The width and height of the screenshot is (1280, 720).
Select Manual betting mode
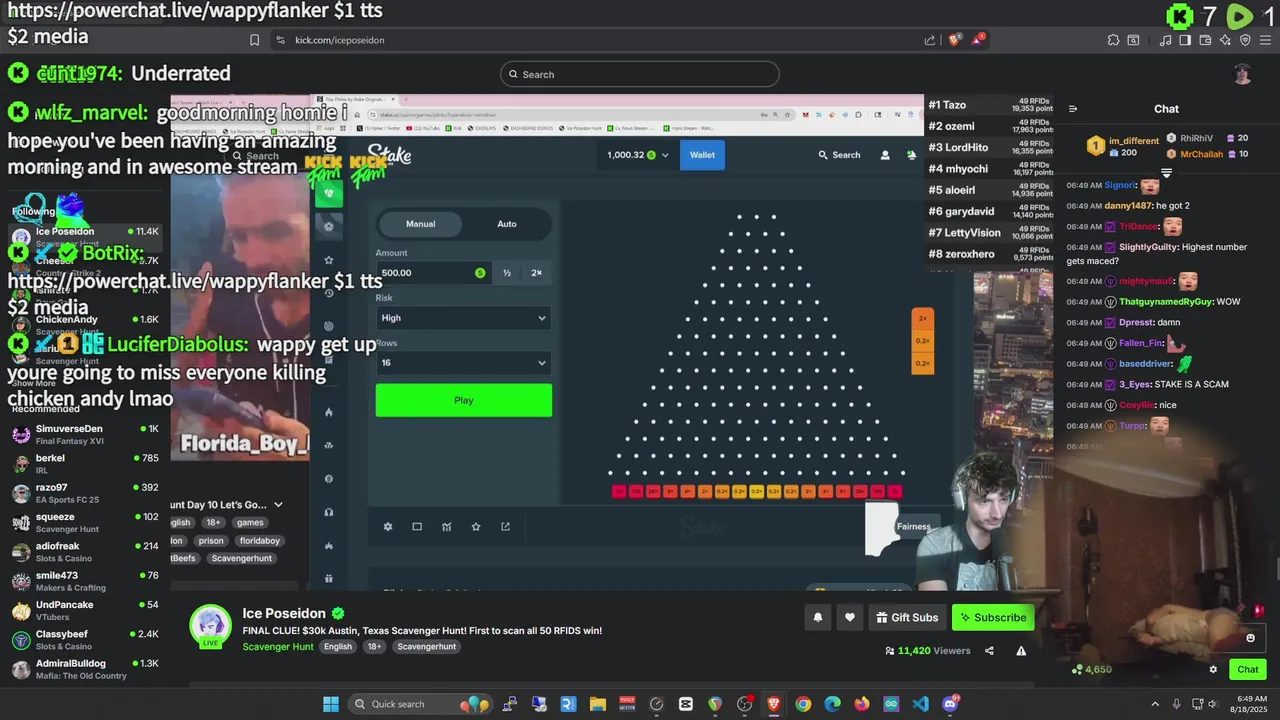(421, 224)
